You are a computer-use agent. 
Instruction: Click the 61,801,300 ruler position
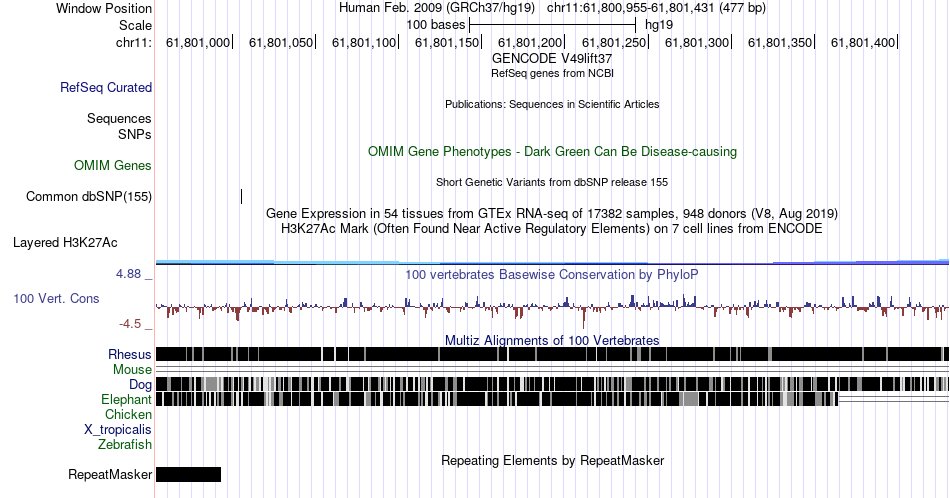pyautogui.click(x=697, y=42)
